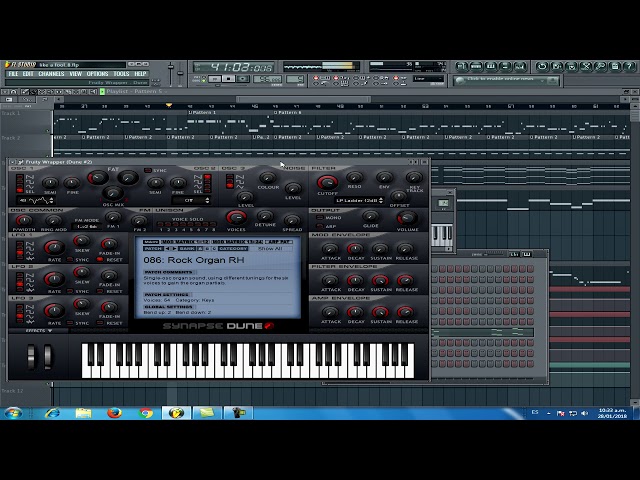Launch Firefox from taskbar
The image size is (640, 480).
coord(114,413)
